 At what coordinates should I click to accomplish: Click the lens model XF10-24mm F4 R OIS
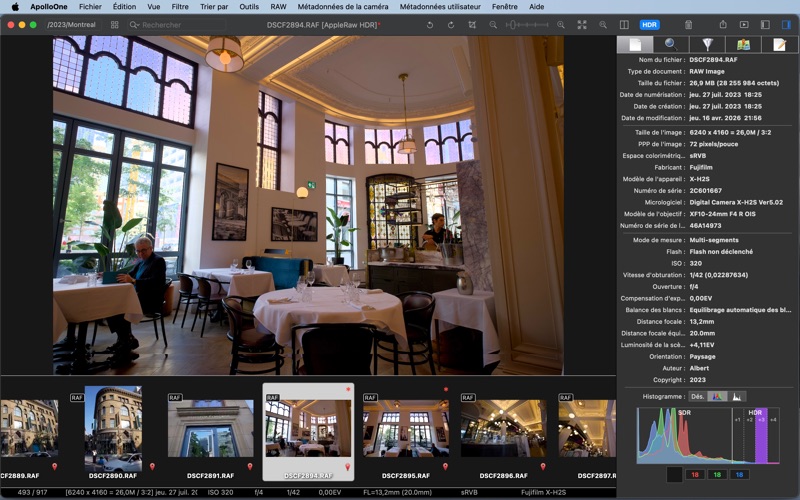tap(722, 214)
